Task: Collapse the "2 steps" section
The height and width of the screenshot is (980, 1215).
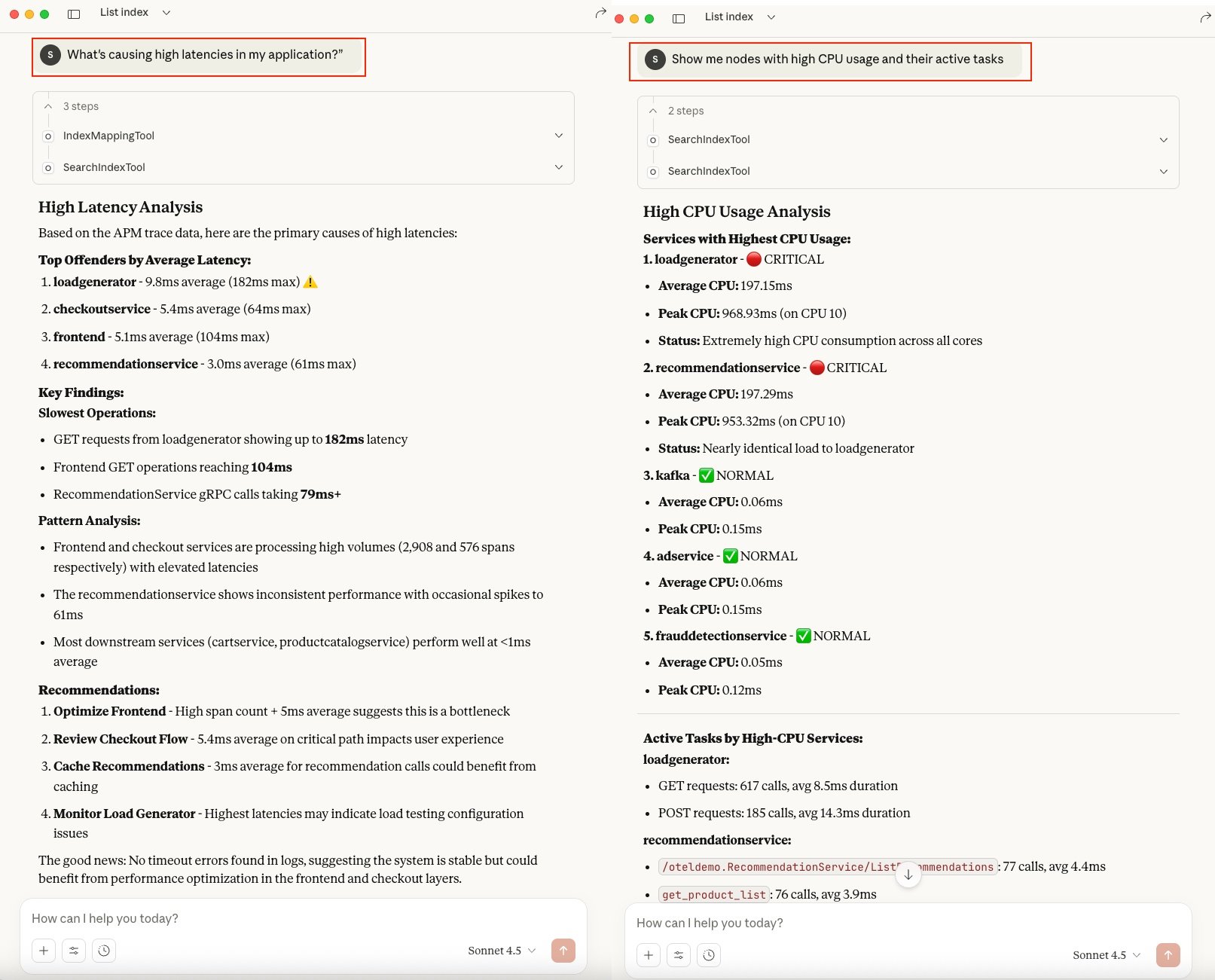Action: click(653, 111)
